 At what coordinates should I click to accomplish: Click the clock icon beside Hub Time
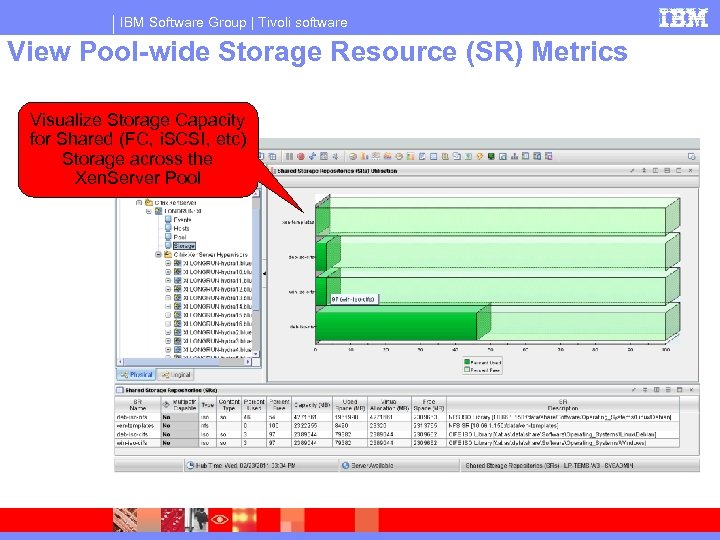click(190, 465)
